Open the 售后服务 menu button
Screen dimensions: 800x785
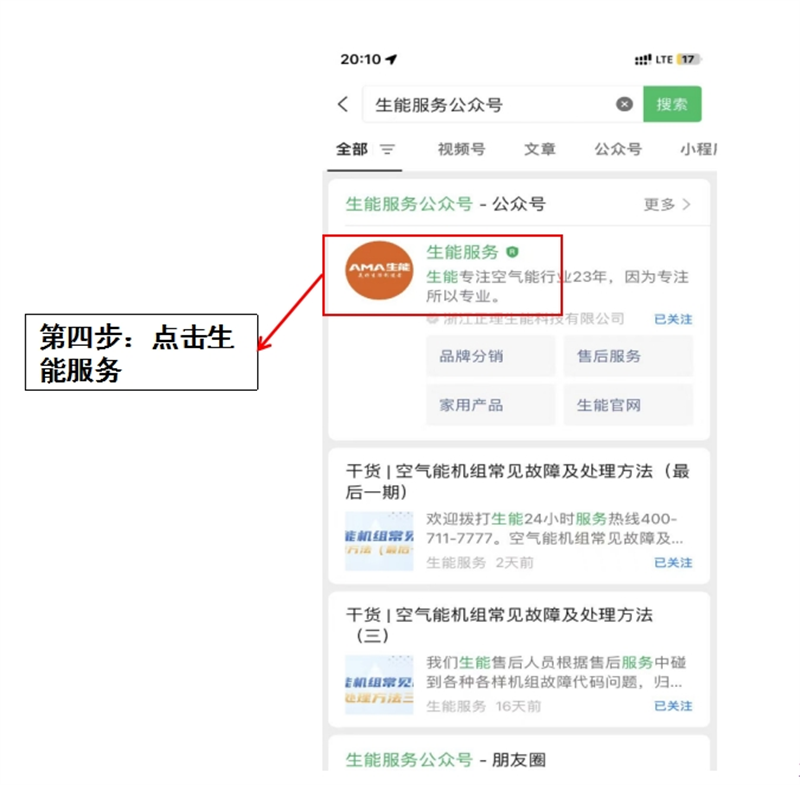click(x=627, y=356)
